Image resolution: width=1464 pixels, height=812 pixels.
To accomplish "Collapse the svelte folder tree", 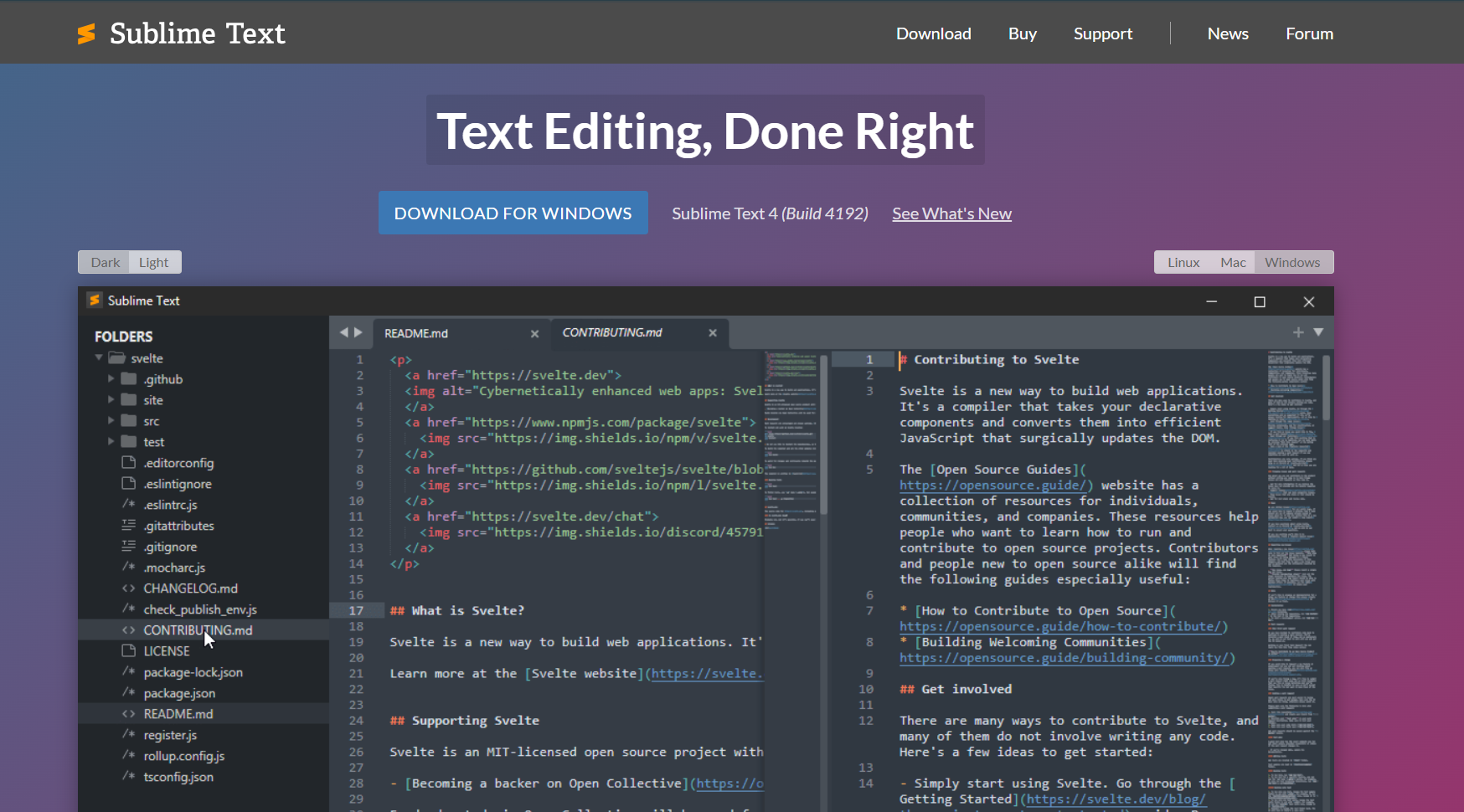I will pos(98,357).
